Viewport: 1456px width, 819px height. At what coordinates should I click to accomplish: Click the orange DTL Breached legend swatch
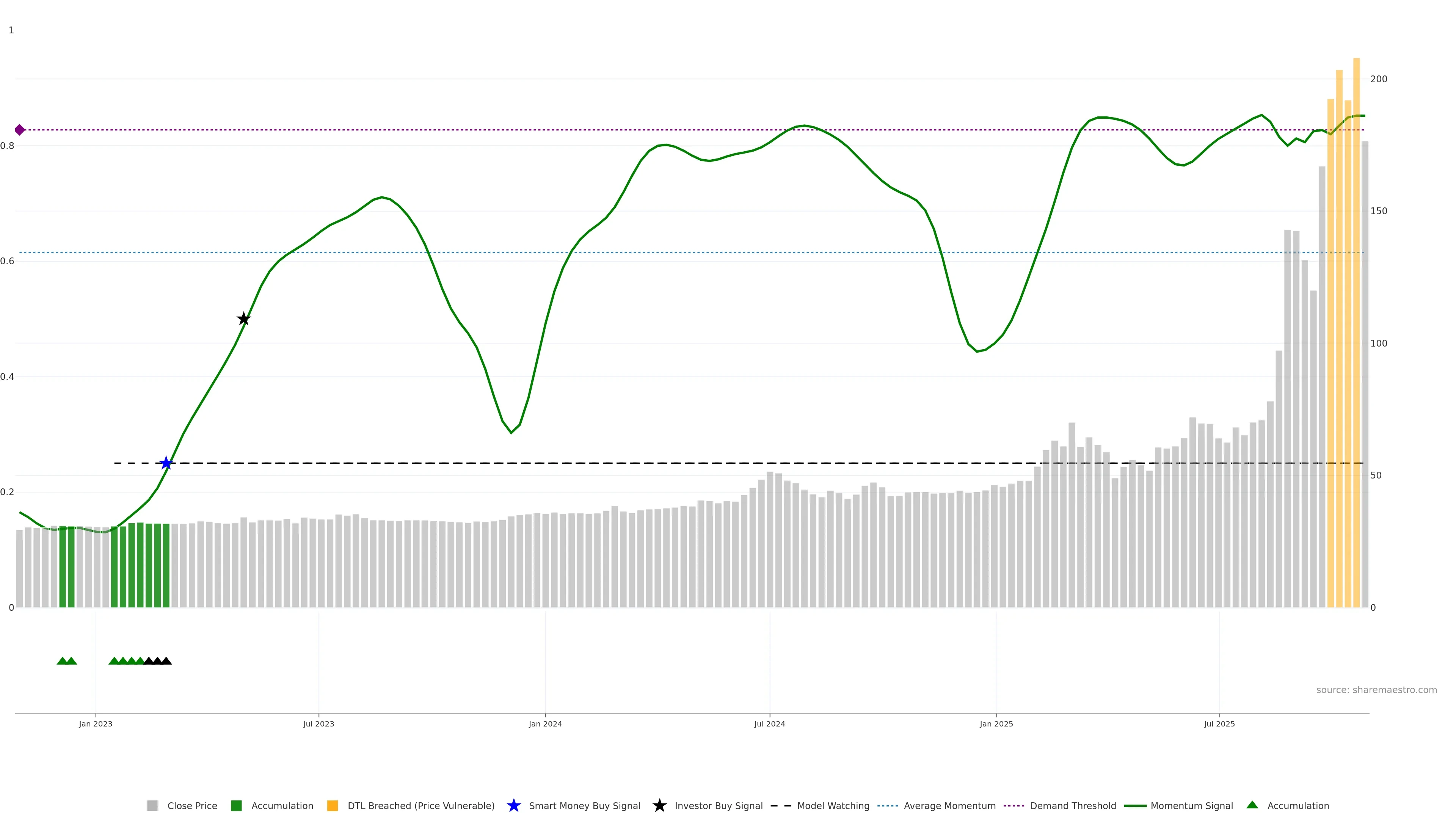click(333, 806)
